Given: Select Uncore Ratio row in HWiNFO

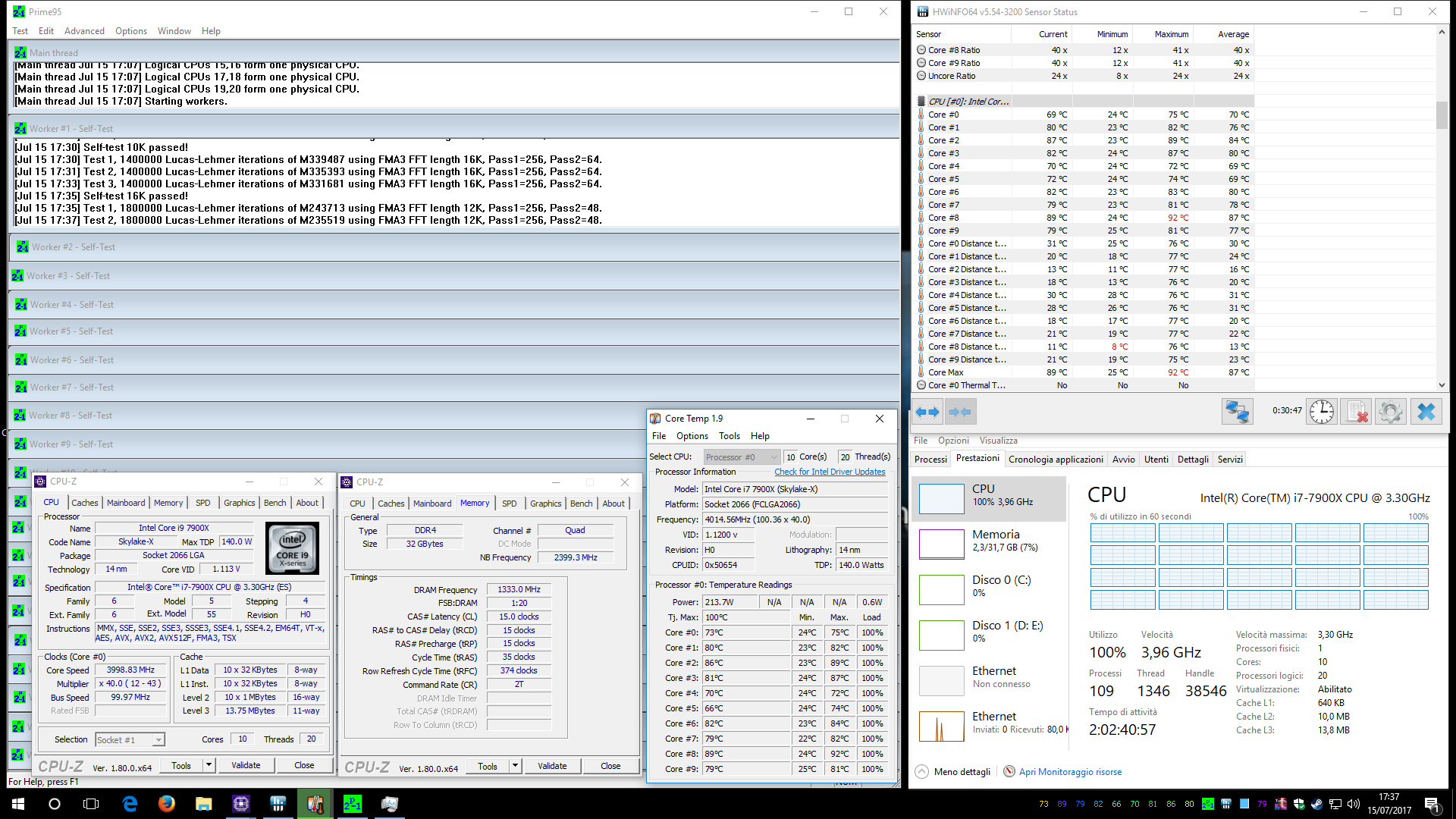Looking at the screenshot, I should point(1083,76).
